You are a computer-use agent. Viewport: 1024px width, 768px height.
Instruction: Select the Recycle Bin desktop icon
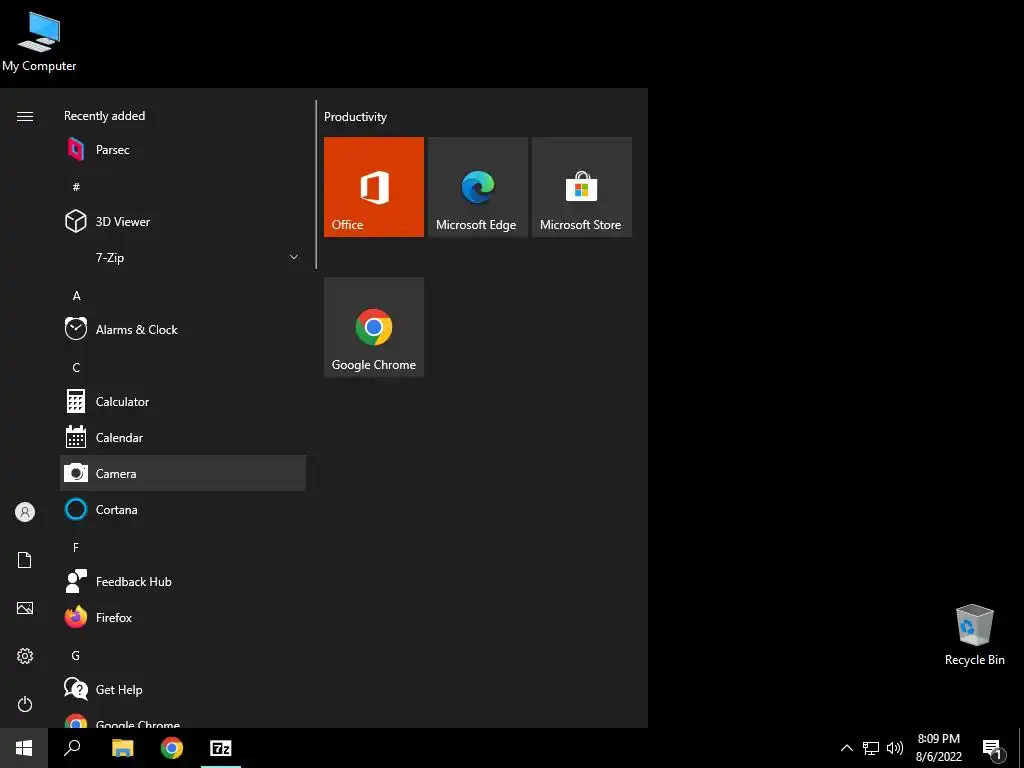[x=974, y=635]
